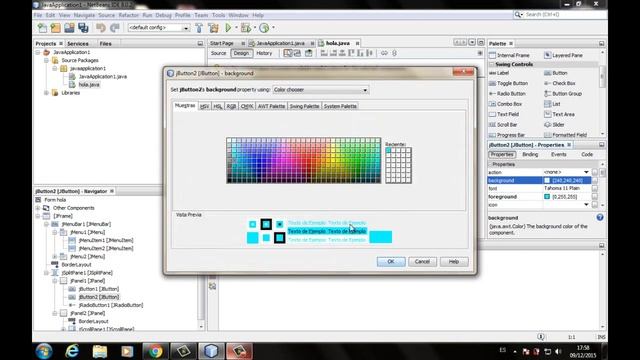Collapse the jMenuBar1 node in Navigator
The height and width of the screenshot is (360, 640).
[x=46, y=224]
